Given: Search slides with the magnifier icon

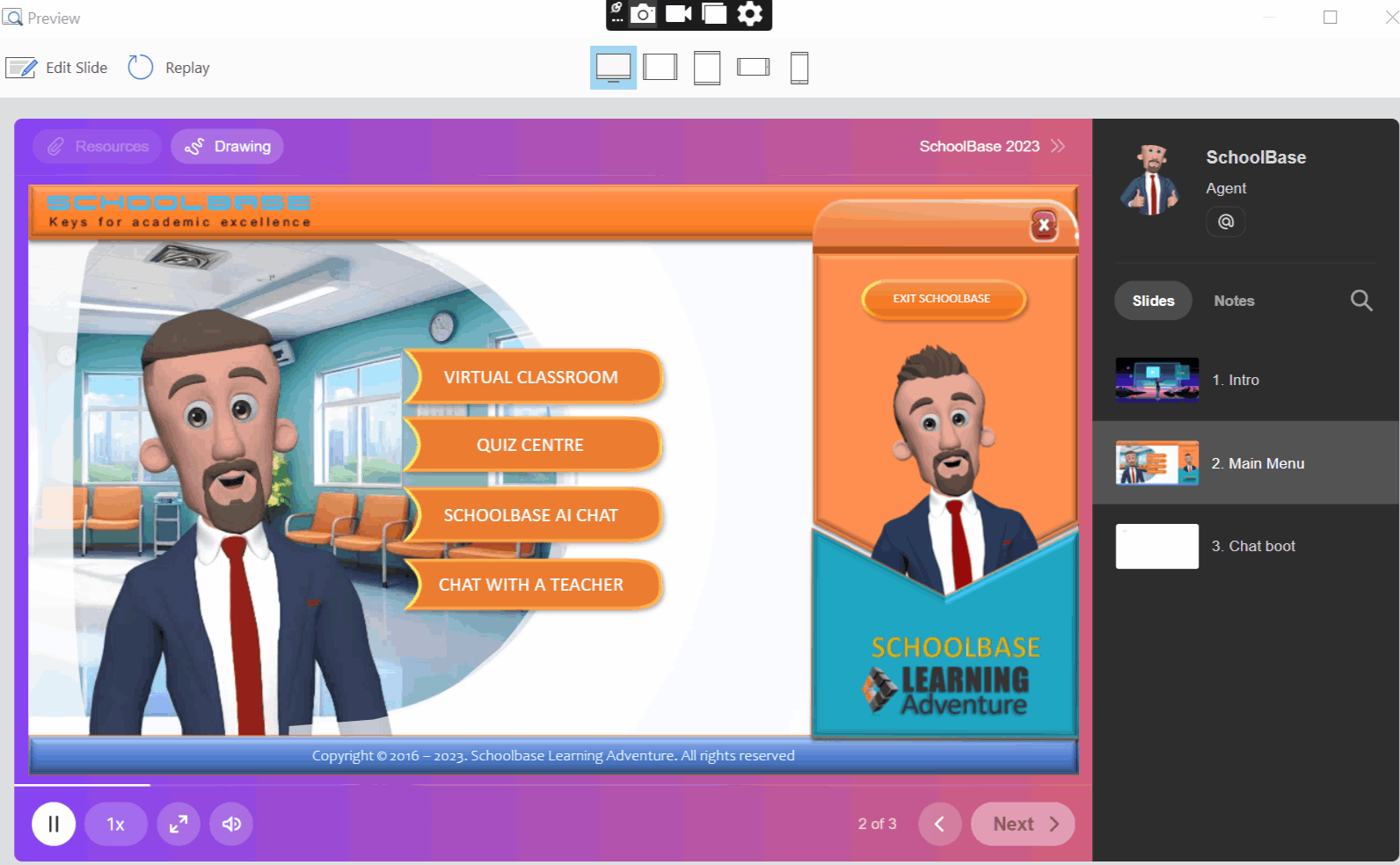Looking at the screenshot, I should point(1361,301).
